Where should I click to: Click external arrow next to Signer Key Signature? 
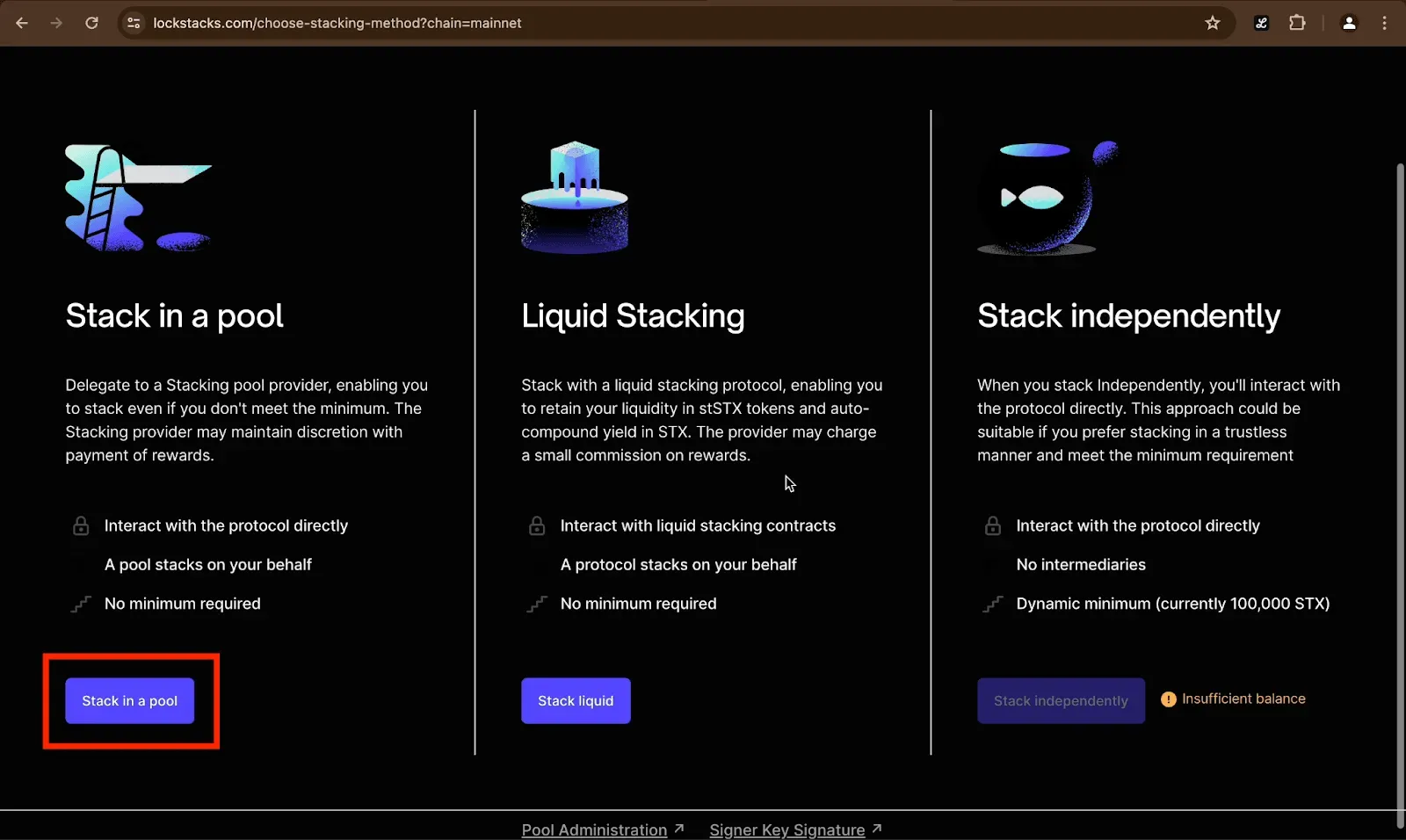(876, 829)
